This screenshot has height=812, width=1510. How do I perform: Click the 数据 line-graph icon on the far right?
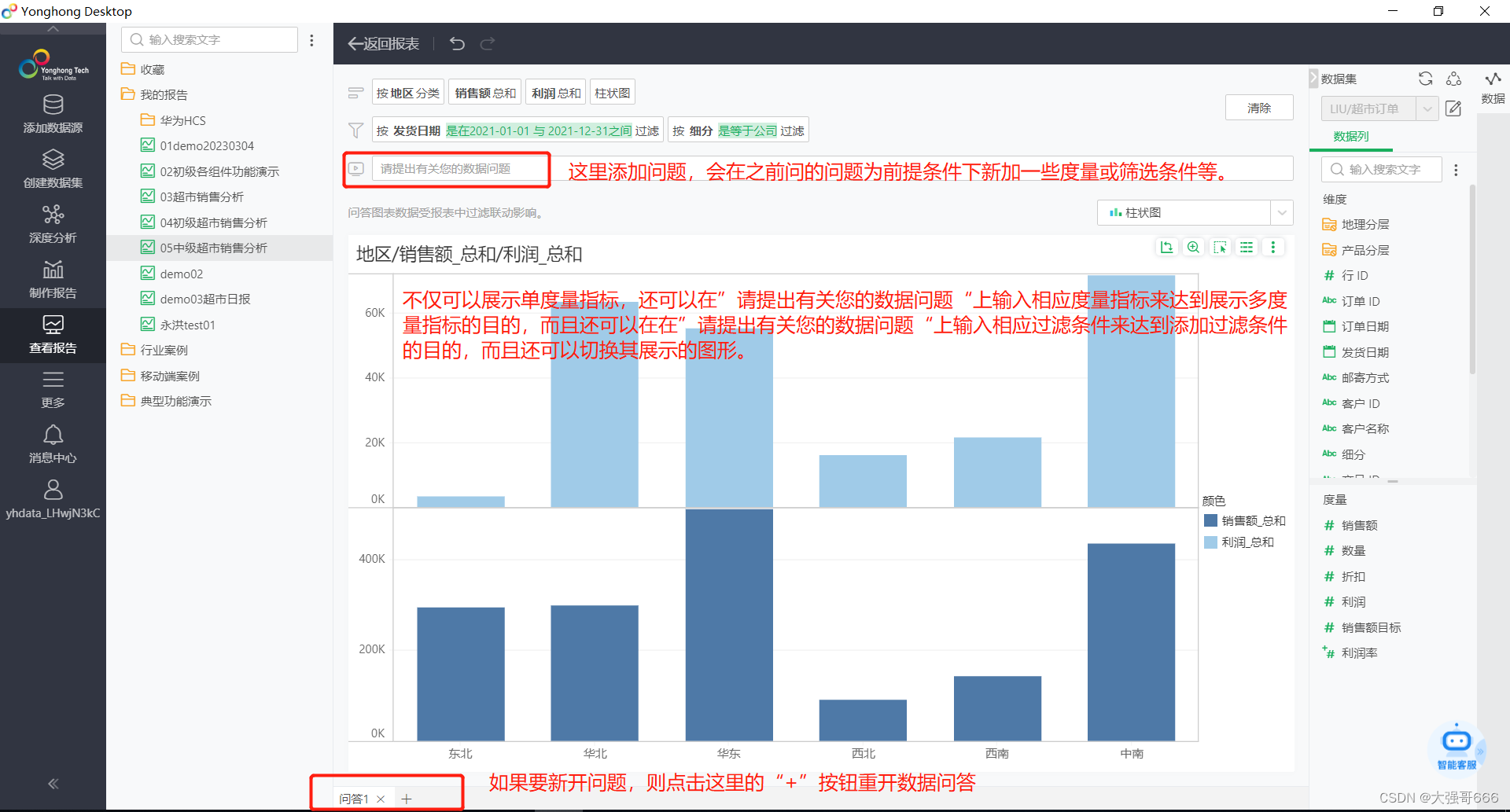(x=1493, y=79)
